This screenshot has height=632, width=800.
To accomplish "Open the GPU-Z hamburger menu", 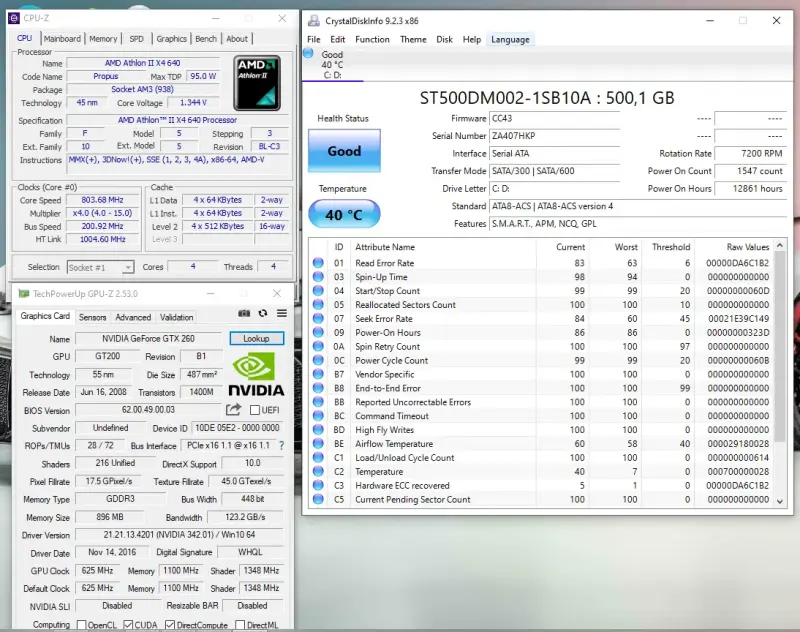I will pyautogui.click(x=282, y=313).
